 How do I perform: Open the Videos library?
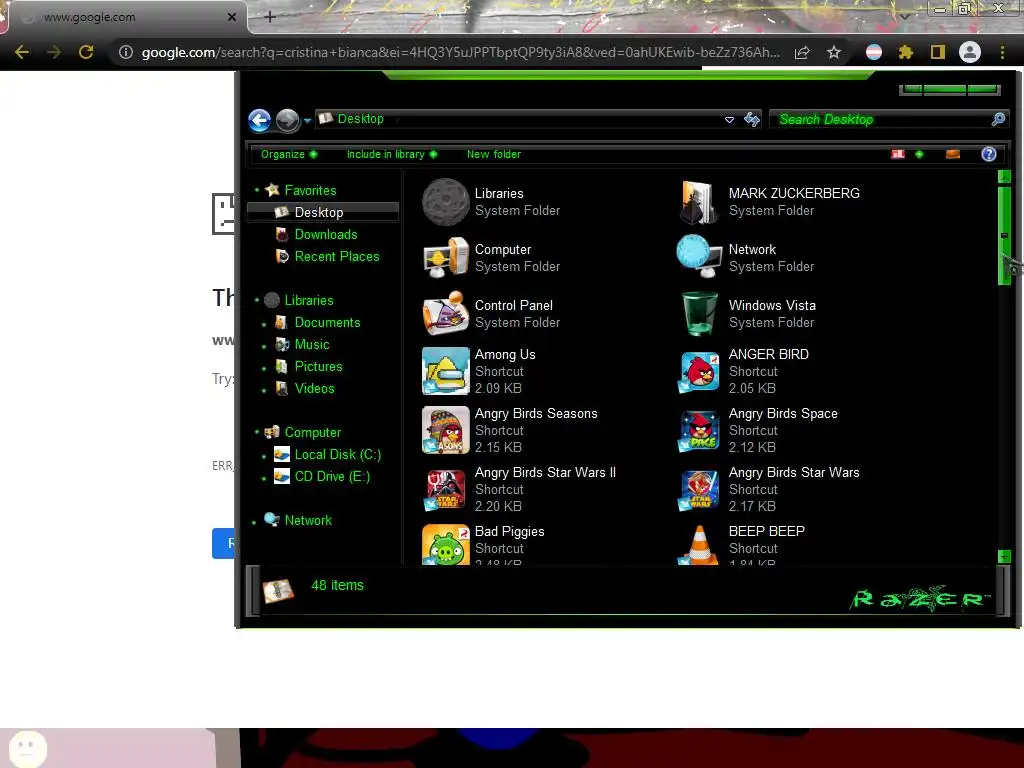(314, 389)
